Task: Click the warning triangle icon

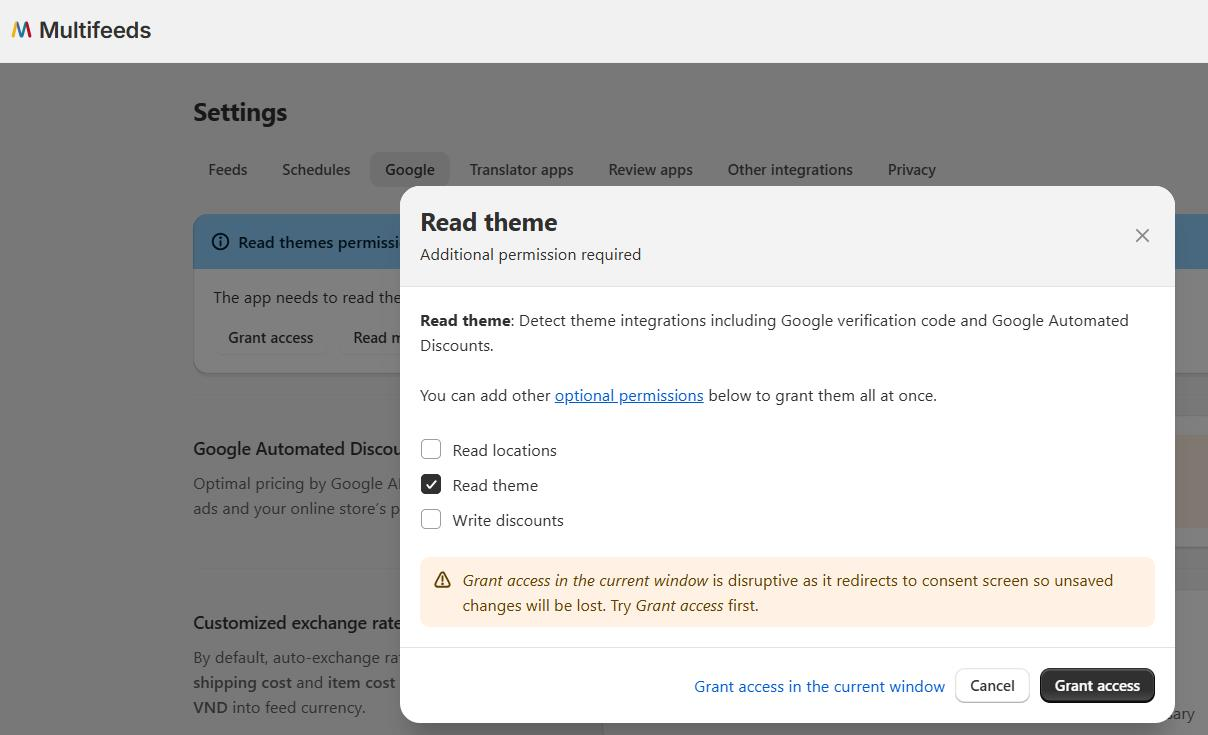Action: [x=442, y=580]
